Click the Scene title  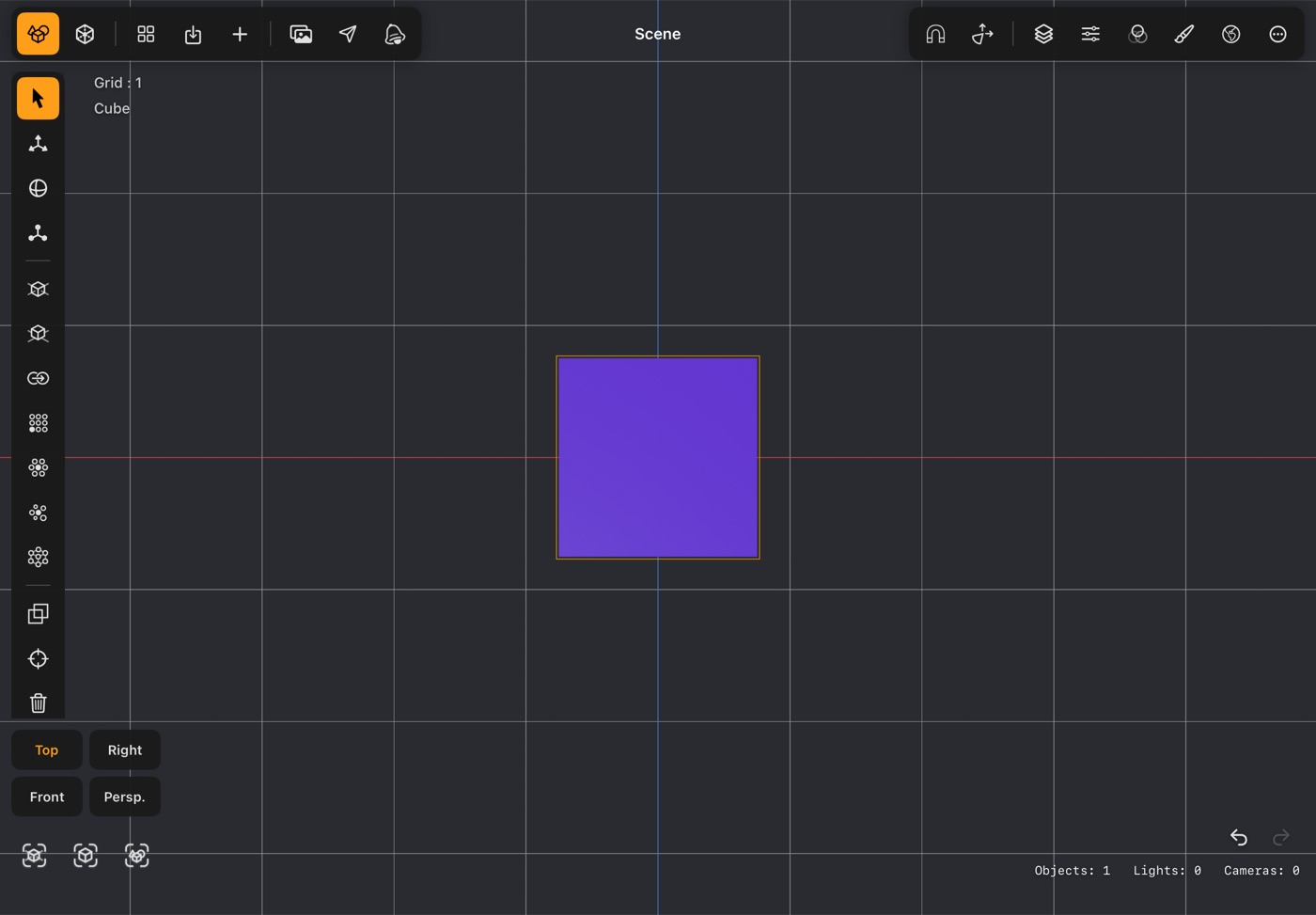pyautogui.click(x=657, y=34)
